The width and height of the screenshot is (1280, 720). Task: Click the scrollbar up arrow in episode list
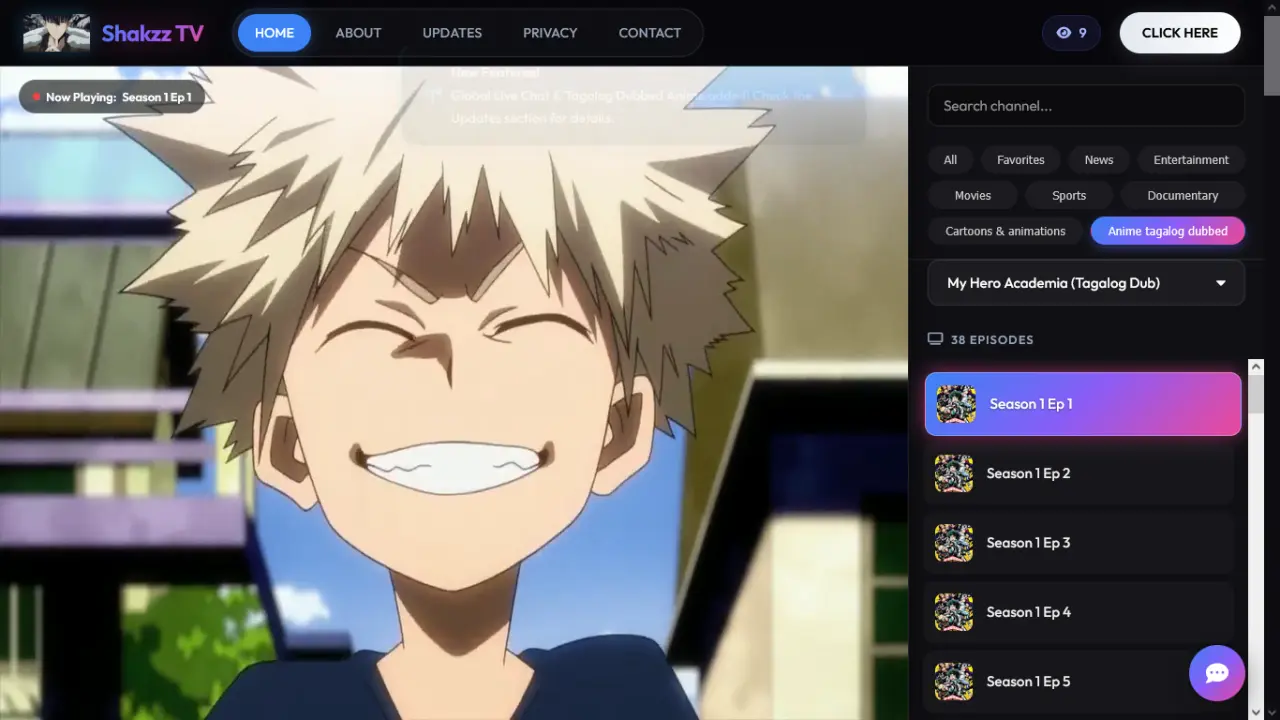pos(1256,367)
